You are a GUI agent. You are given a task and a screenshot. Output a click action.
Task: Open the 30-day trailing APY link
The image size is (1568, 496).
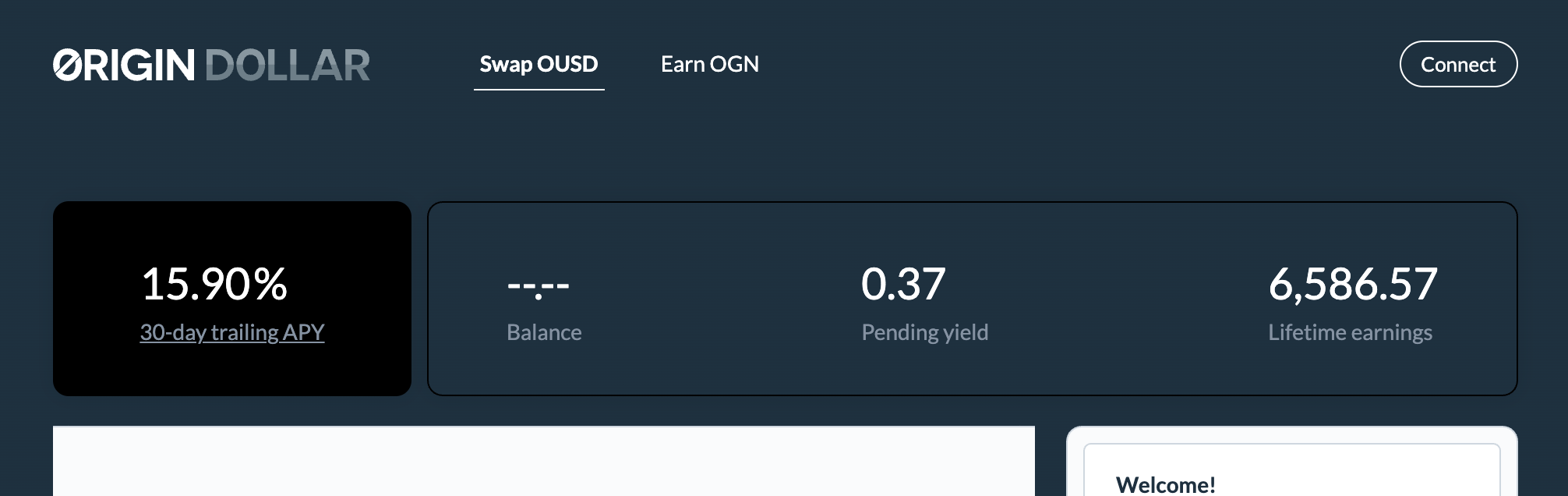click(231, 331)
